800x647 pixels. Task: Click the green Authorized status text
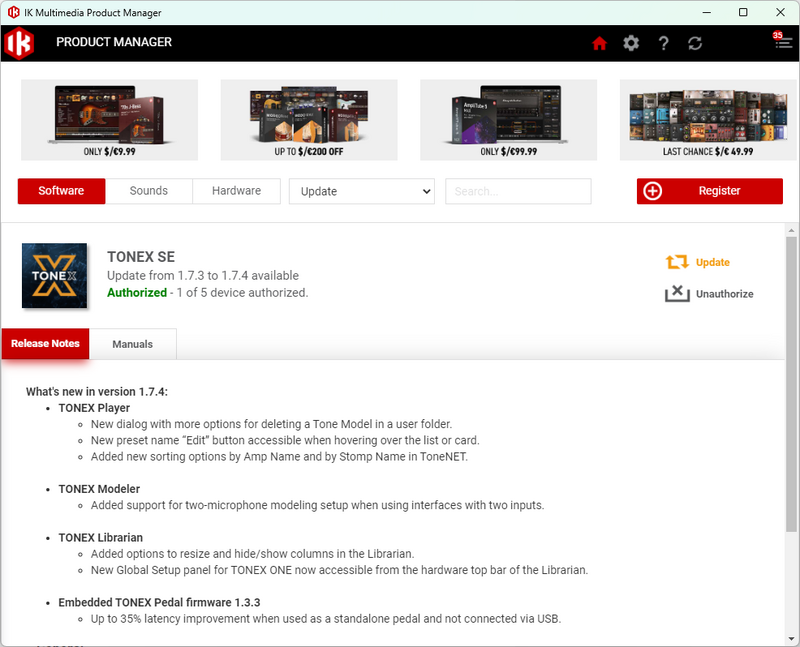pyautogui.click(x=137, y=292)
